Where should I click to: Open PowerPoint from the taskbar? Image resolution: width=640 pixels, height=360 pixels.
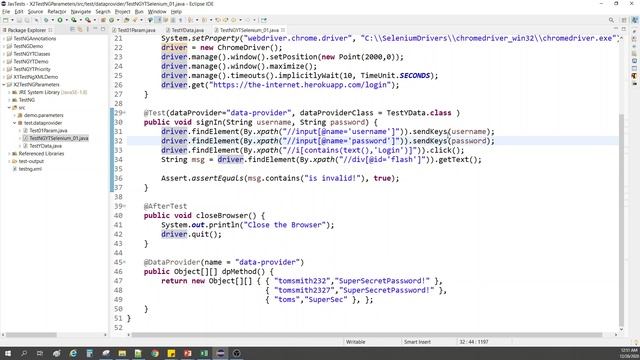187,353
